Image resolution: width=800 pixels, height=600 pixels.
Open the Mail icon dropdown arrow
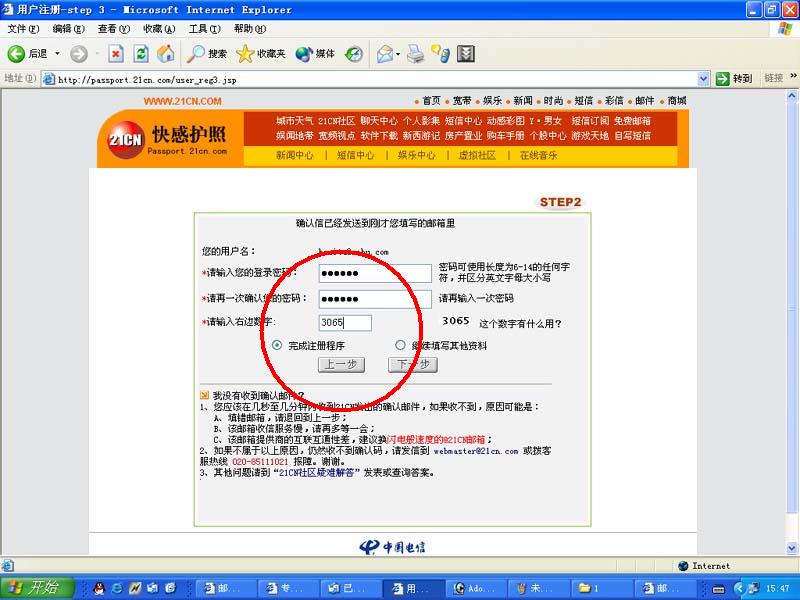coord(397,54)
